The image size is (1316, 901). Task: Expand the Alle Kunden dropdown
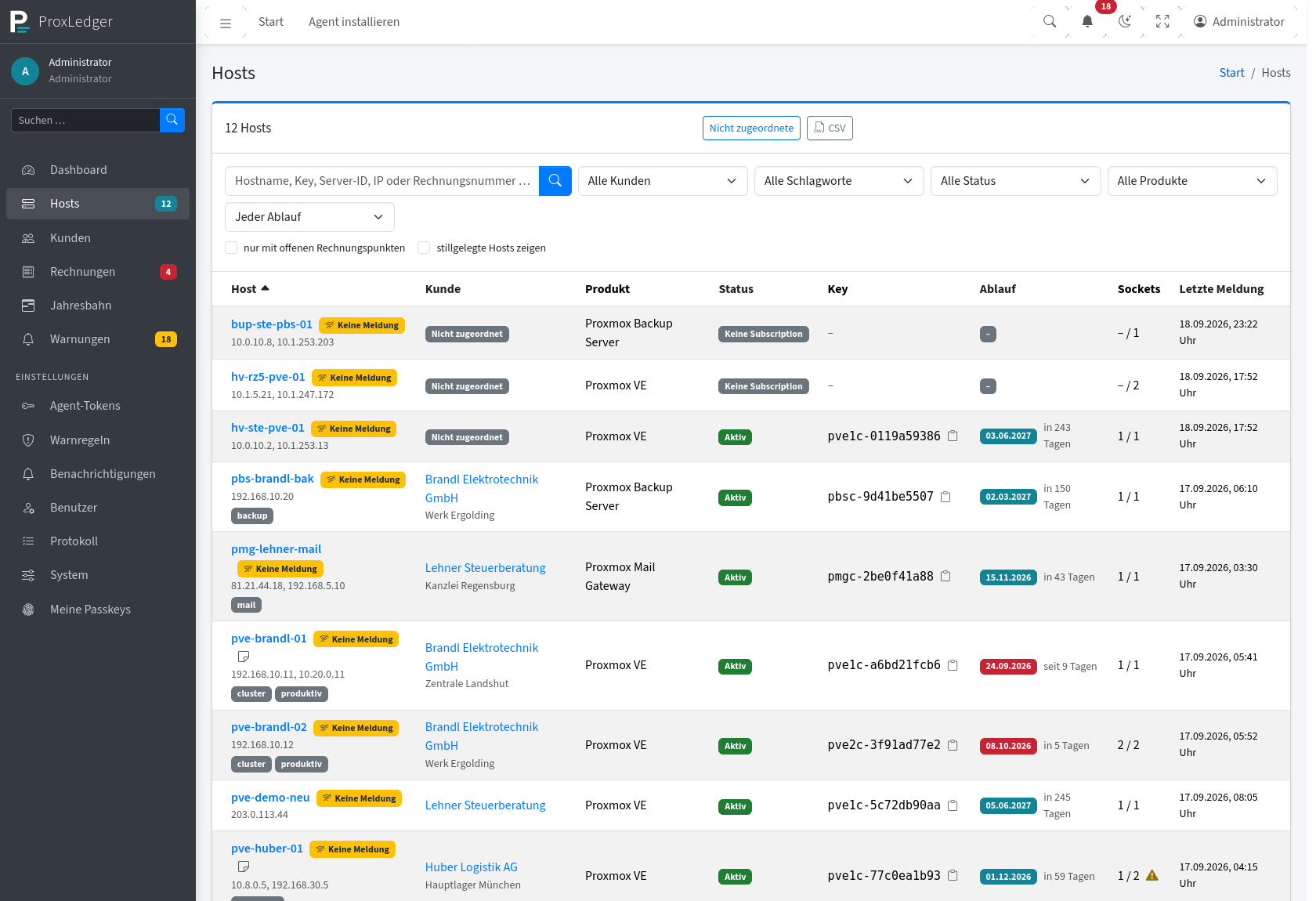(663, 181)
